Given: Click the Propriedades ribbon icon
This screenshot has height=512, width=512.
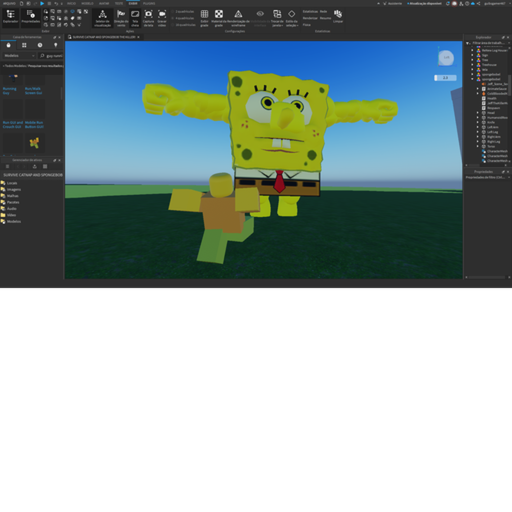Looking at the screenshot, I should tap(31, 17).
